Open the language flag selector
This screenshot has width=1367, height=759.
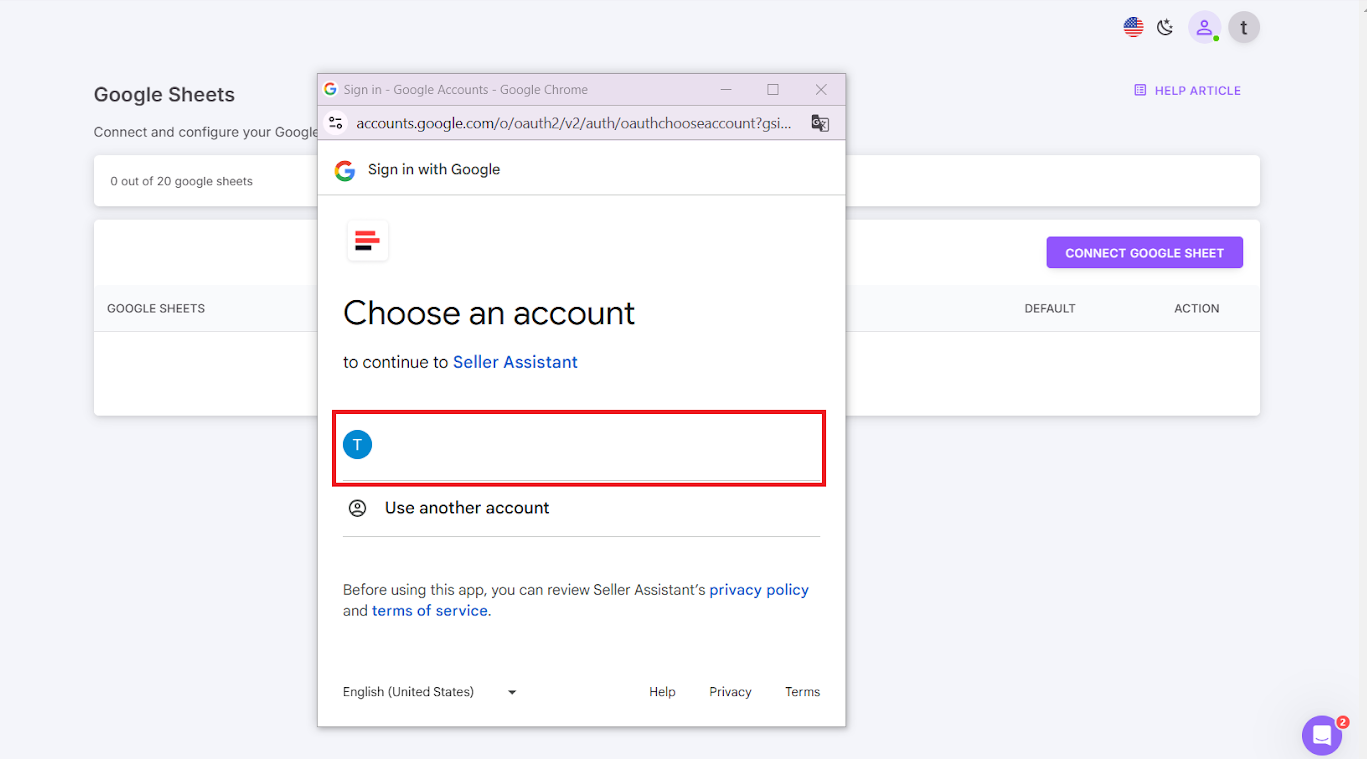(1132, 26)
